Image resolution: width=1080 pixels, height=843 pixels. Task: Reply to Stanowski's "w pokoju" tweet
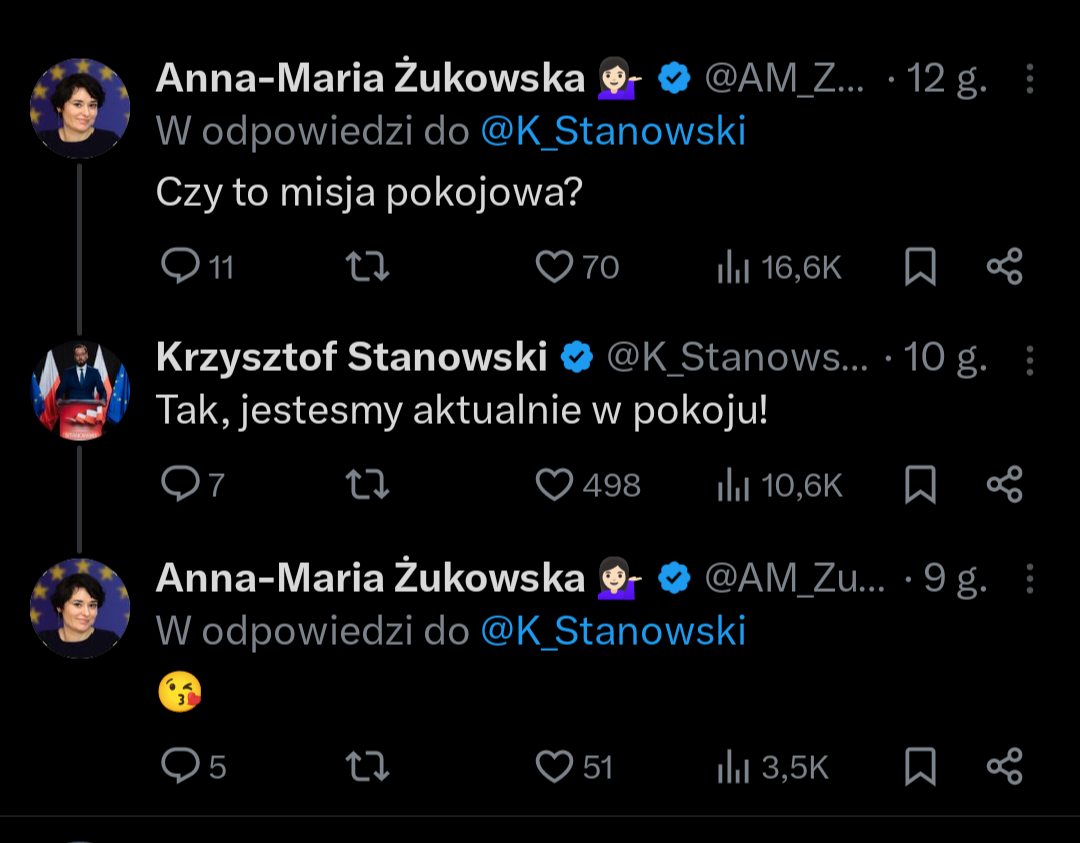(181, 485)
